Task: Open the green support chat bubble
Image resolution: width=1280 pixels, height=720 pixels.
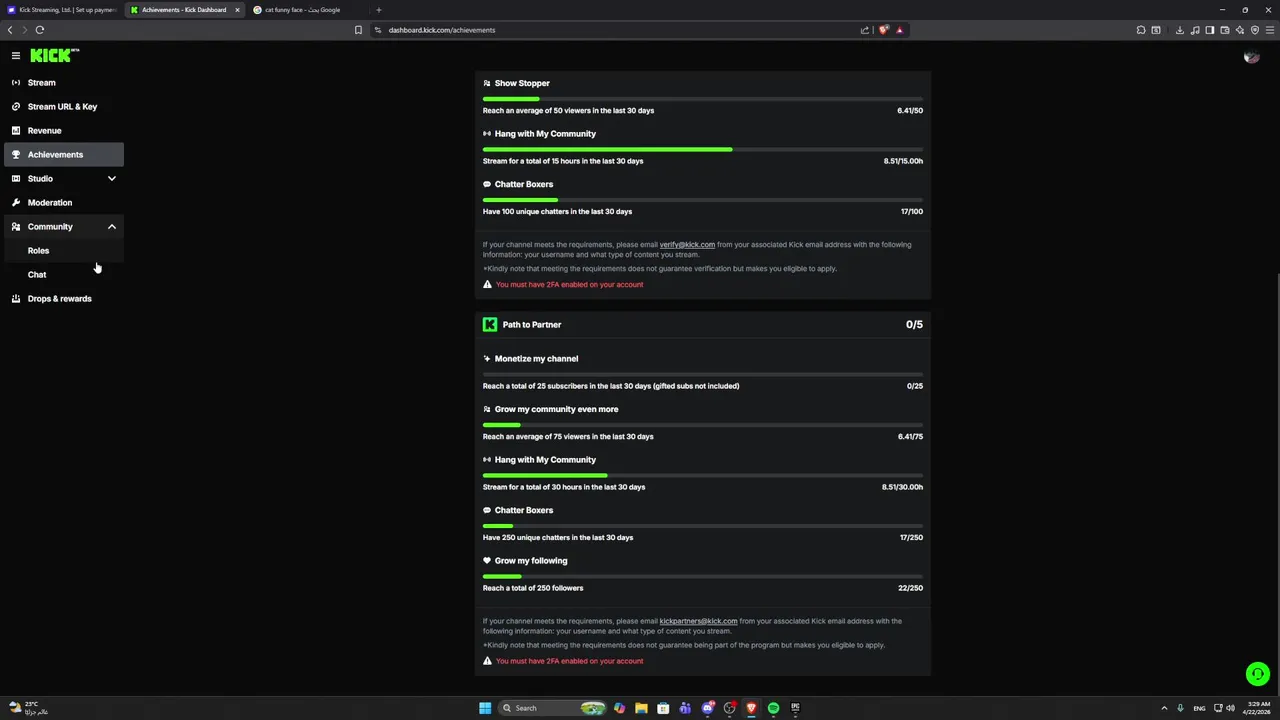Action: (x=1258, y=674)
